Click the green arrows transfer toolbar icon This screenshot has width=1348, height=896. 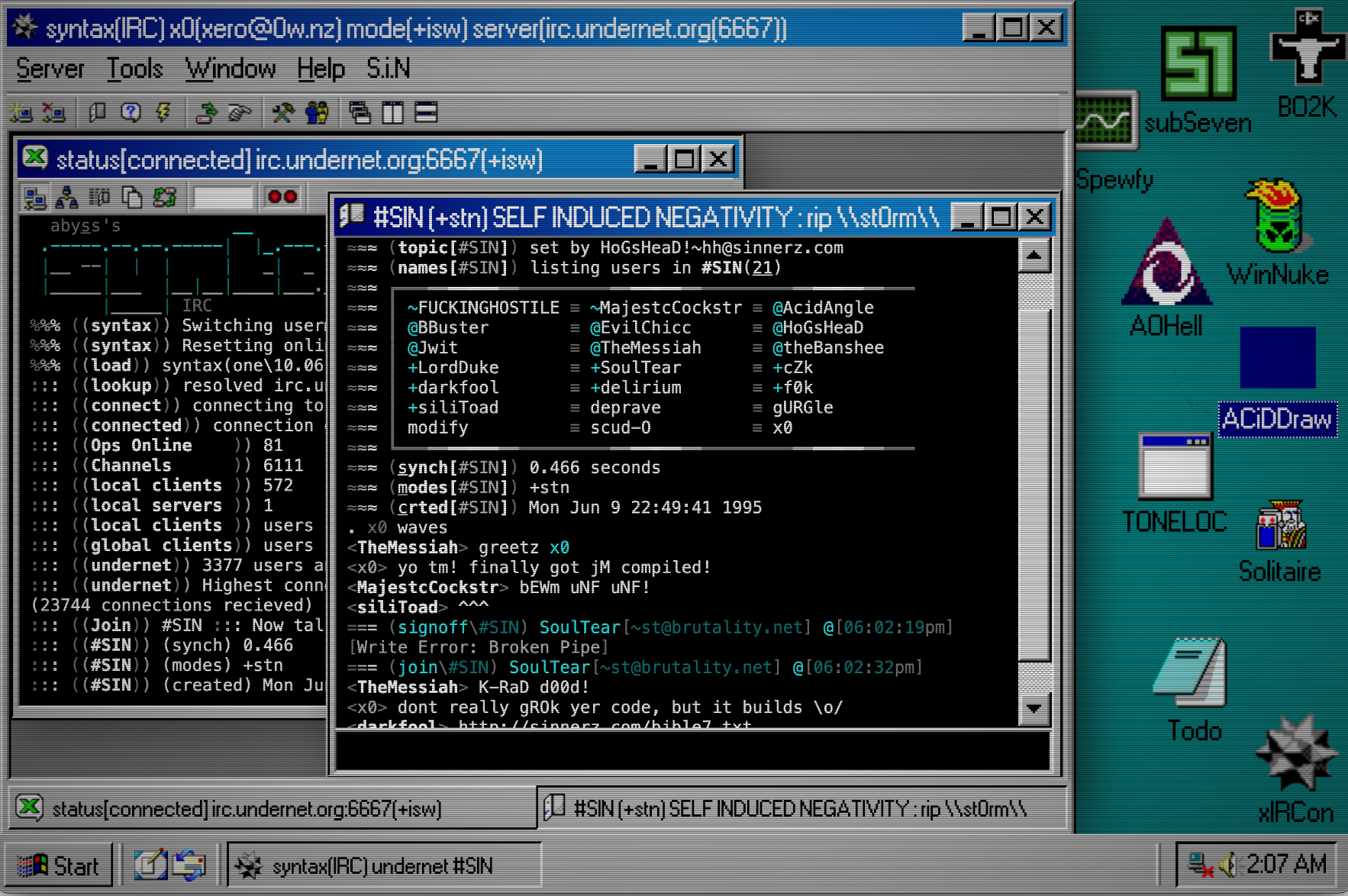206,113
